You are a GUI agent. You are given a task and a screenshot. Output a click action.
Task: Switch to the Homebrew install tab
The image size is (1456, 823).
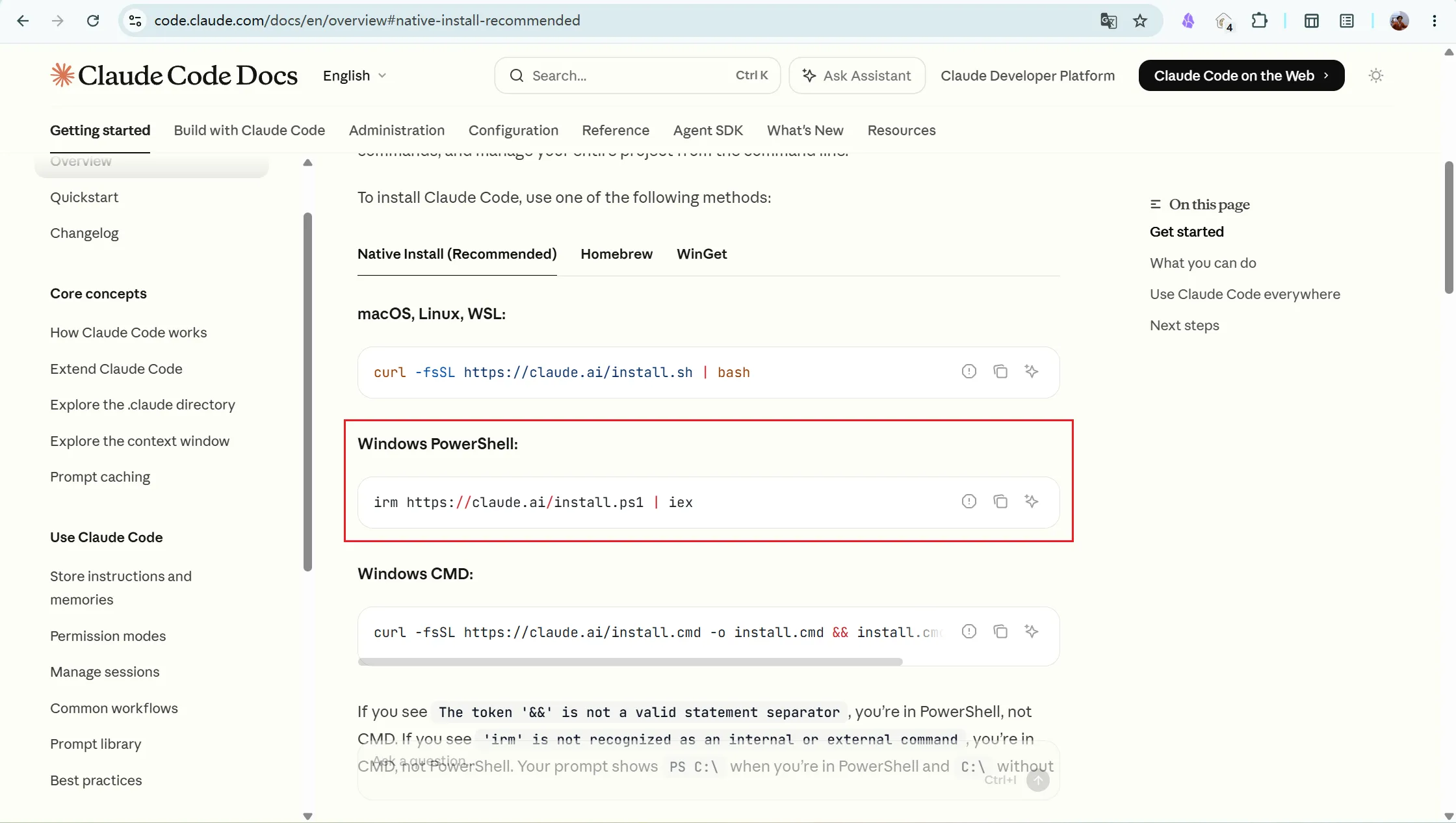617,254
